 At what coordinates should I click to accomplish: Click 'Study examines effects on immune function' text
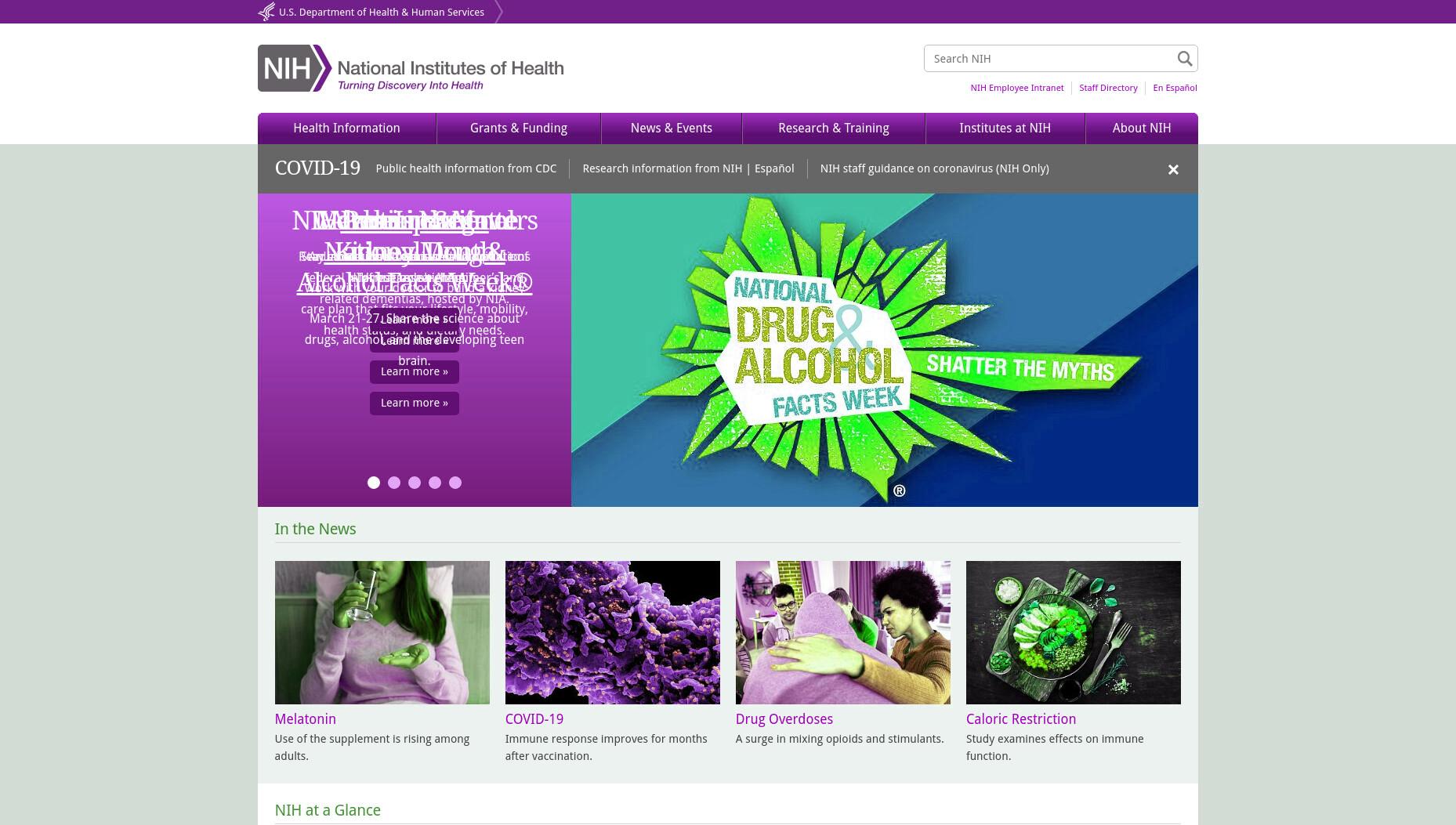click(x=1055, y=747)
